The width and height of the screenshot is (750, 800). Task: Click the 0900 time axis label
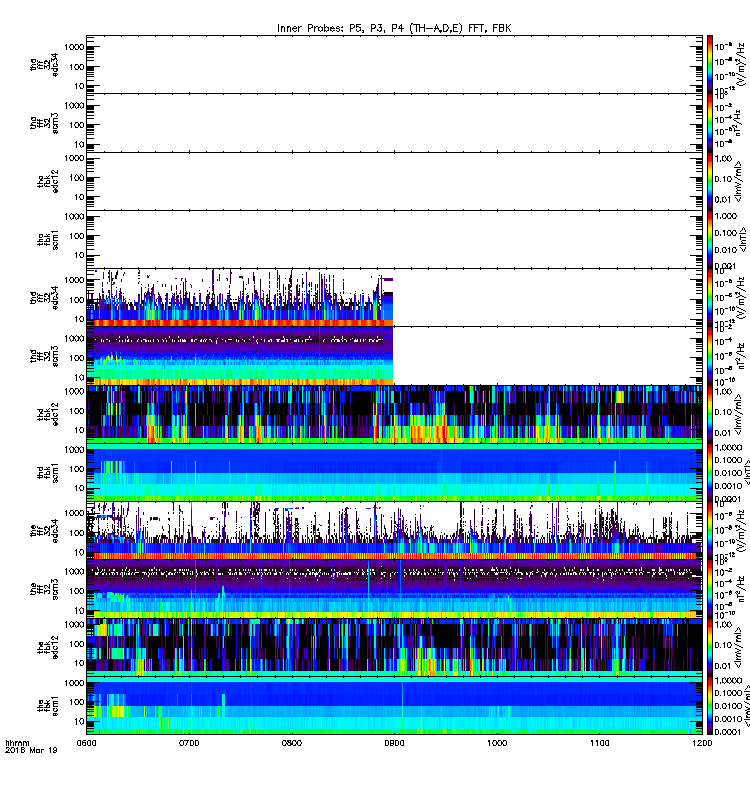394,743
